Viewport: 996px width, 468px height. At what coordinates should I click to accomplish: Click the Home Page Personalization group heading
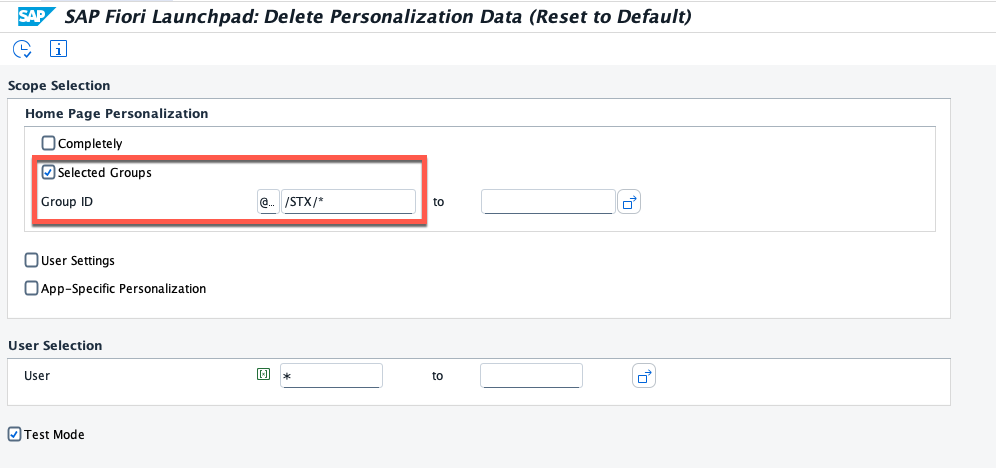pos(116,114)
